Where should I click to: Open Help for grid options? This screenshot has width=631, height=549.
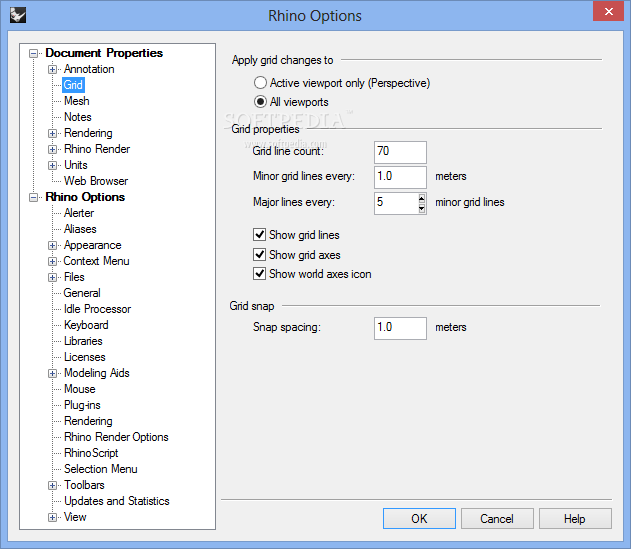[x=574, y=519]
